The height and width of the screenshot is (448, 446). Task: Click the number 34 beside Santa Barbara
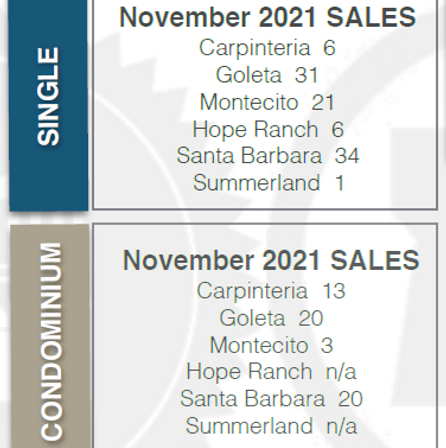coord(347,156)
